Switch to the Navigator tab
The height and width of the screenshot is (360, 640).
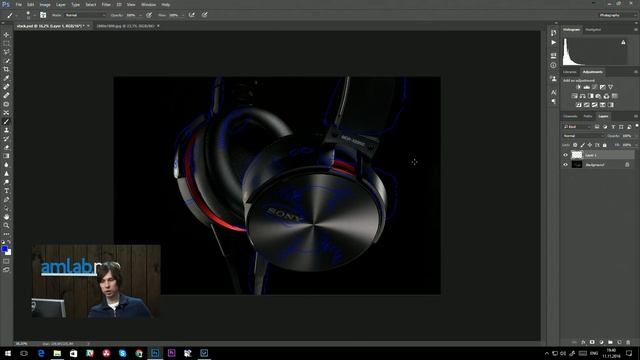(593, 30)
